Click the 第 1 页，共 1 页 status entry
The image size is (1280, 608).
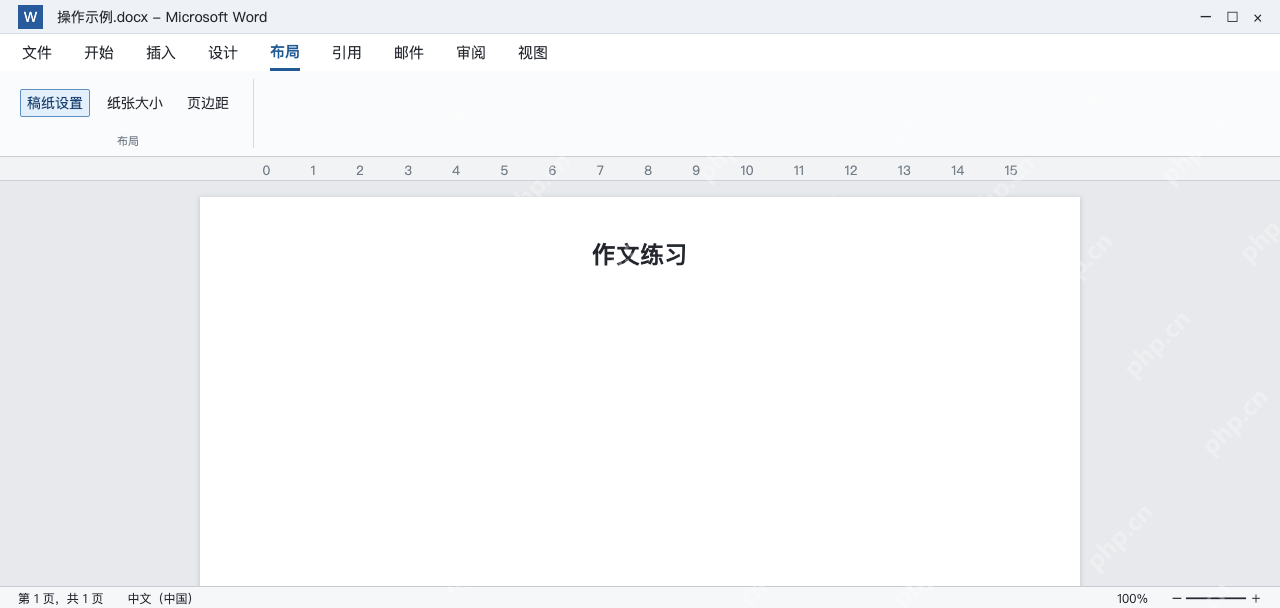pyautogui.click(x=61, y=598)
